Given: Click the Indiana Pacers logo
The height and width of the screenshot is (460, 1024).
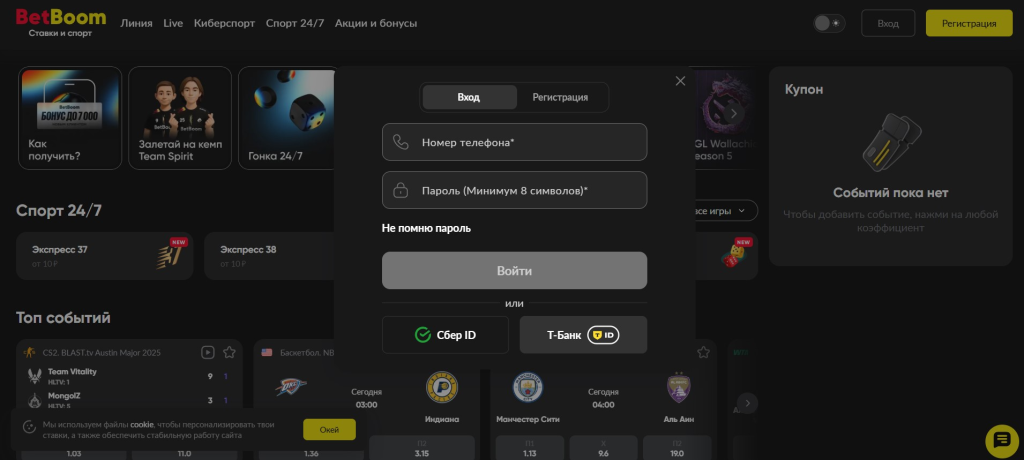Looking at the screenshot, I should tap(442, 387).
